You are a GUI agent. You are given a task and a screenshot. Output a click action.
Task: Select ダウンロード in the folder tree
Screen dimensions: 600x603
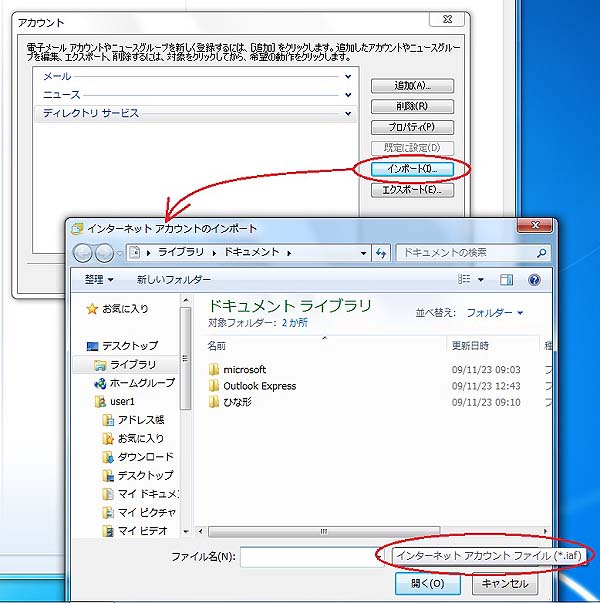click(x=145, y=457)
